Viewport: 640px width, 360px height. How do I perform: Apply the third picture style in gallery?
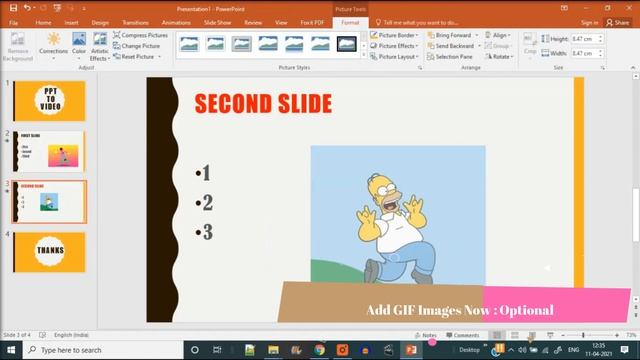[242, 44]
